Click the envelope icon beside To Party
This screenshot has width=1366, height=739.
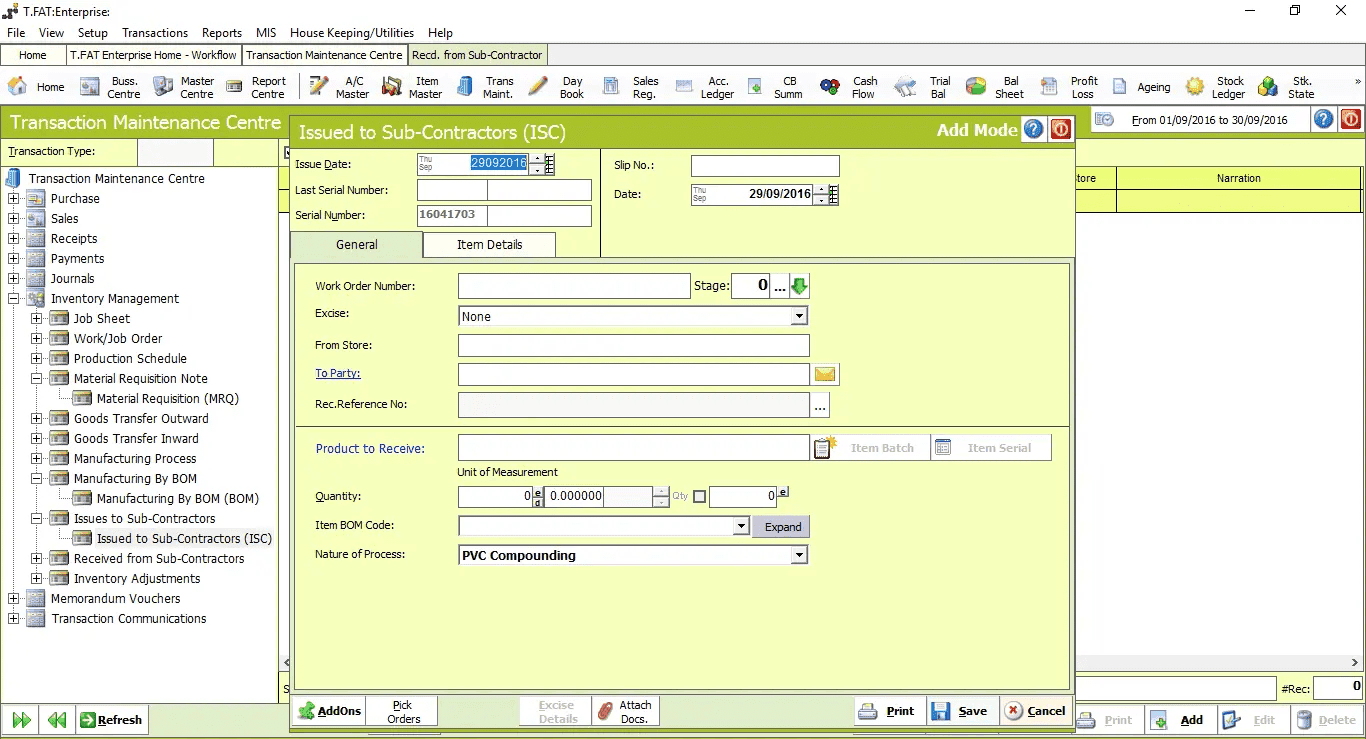click(825, 374)
